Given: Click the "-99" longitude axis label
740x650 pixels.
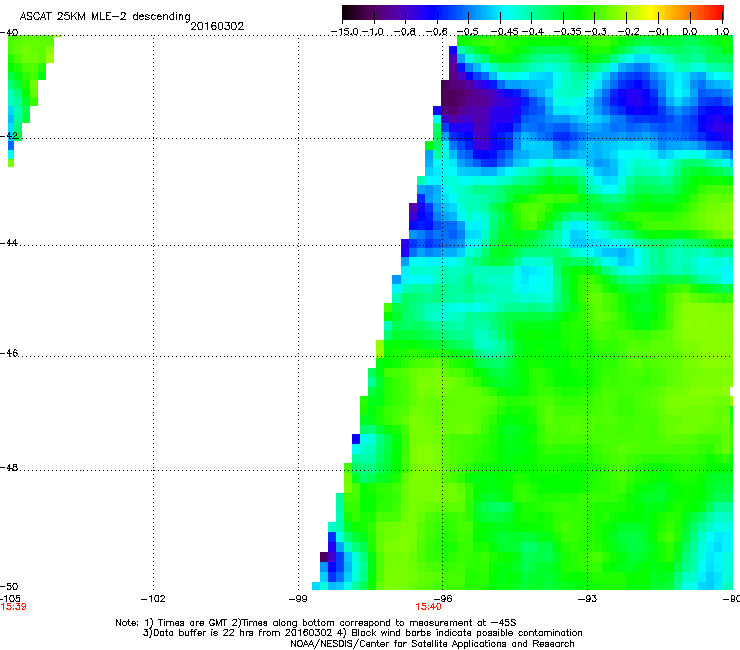Looking at the screenshot, I should [298, 599].
